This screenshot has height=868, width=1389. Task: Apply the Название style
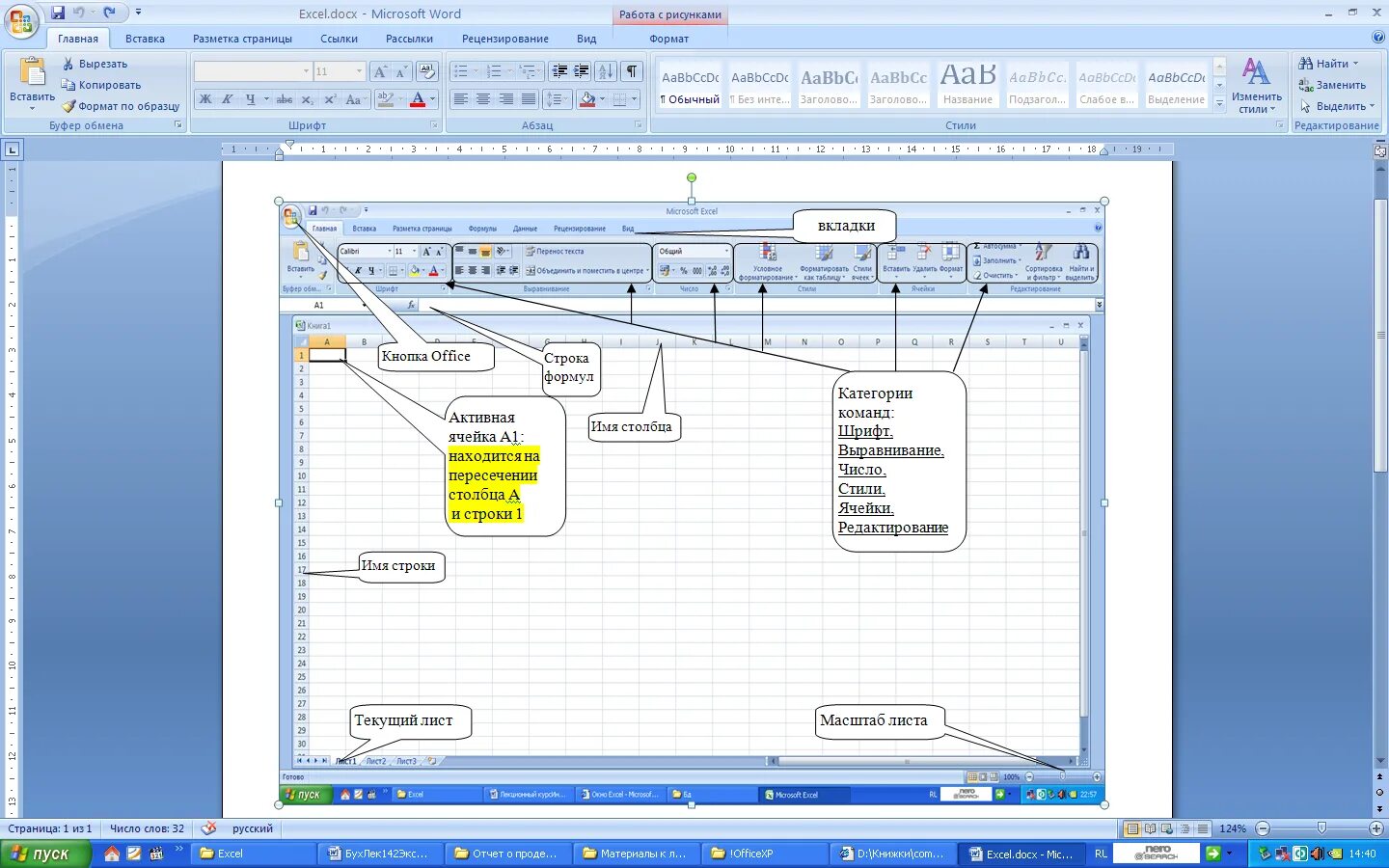tap(967, 85)
